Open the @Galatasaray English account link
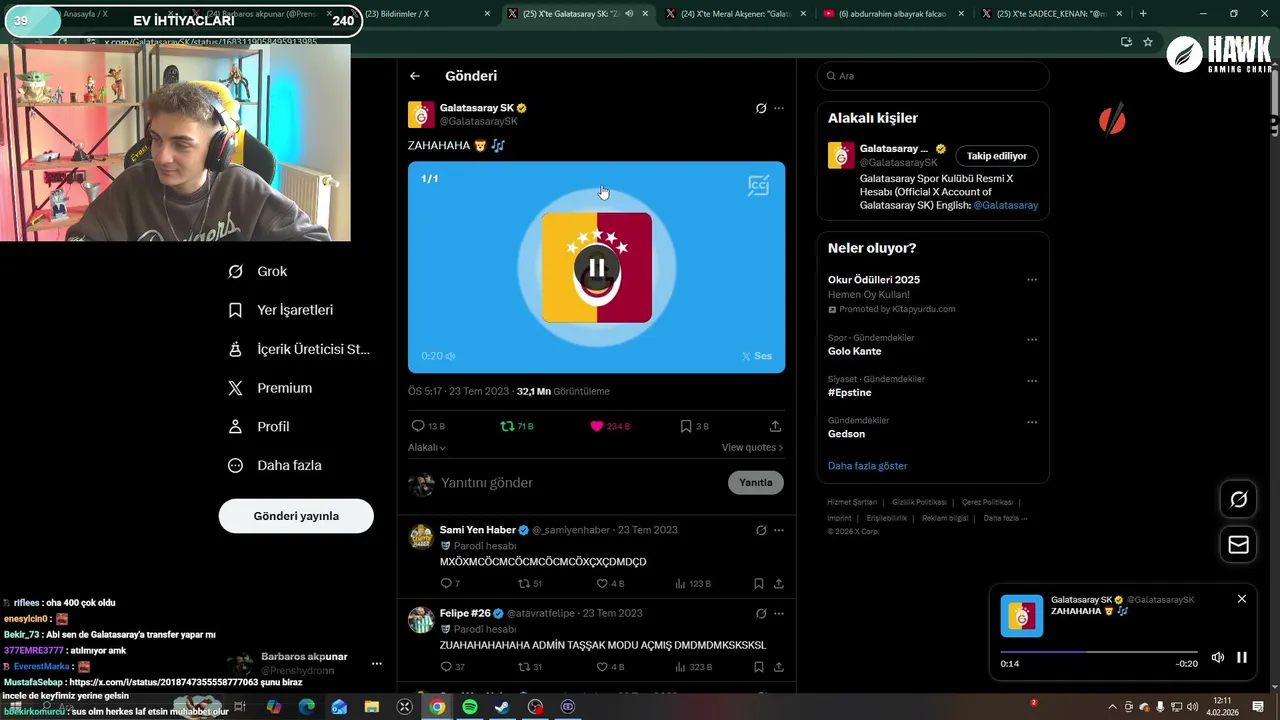Screen dimensions: 1280x720 [1006, 205]
